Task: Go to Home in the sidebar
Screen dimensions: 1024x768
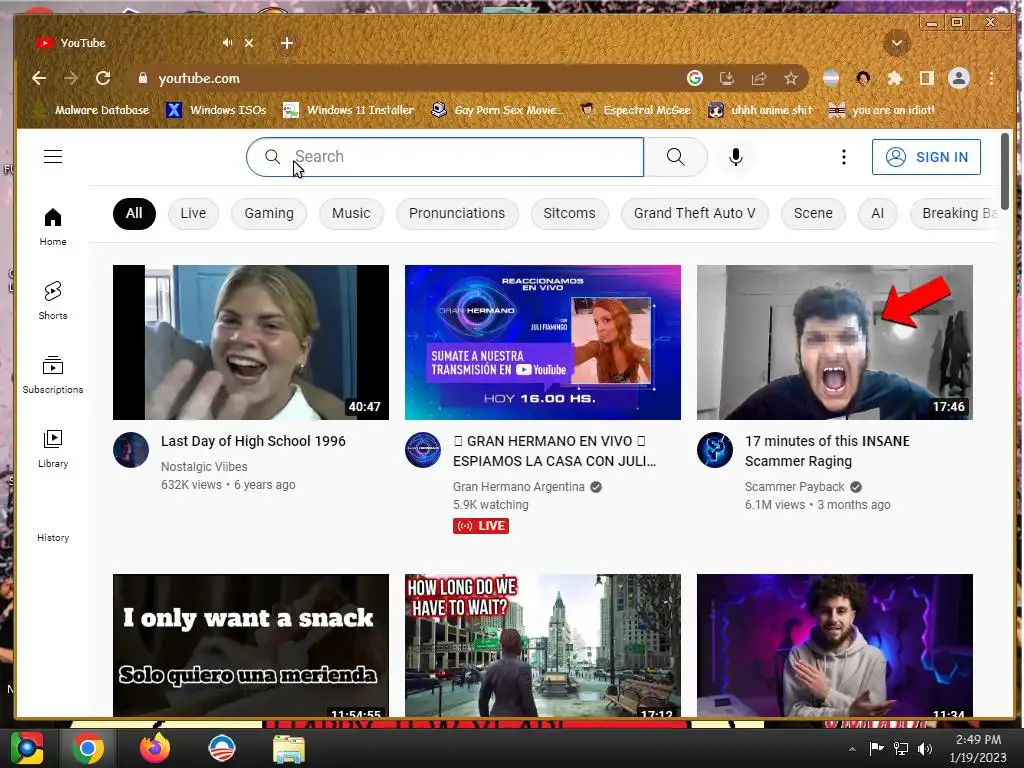Action: [53, 227]
